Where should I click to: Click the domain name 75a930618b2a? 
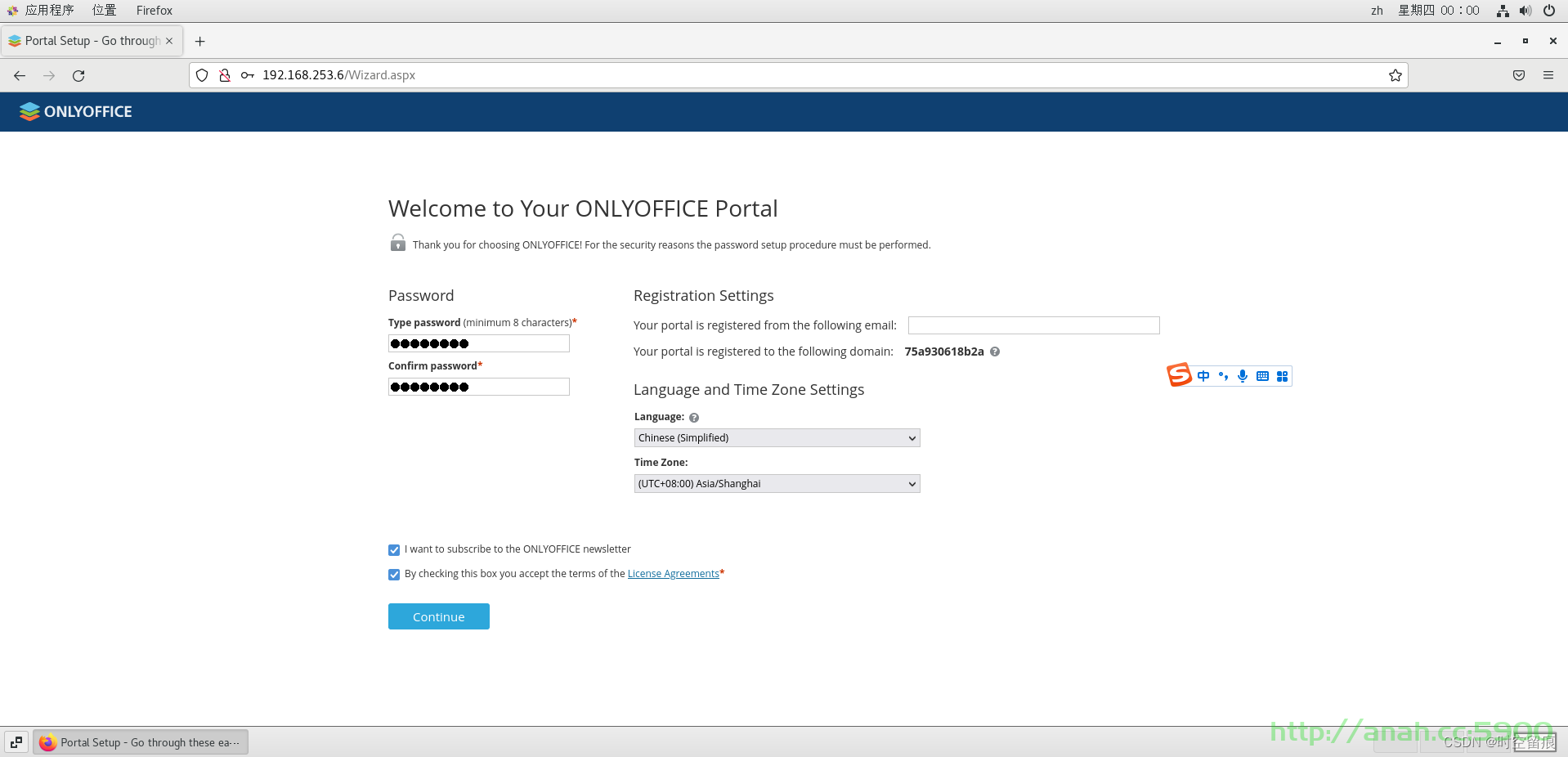point(944,352)
